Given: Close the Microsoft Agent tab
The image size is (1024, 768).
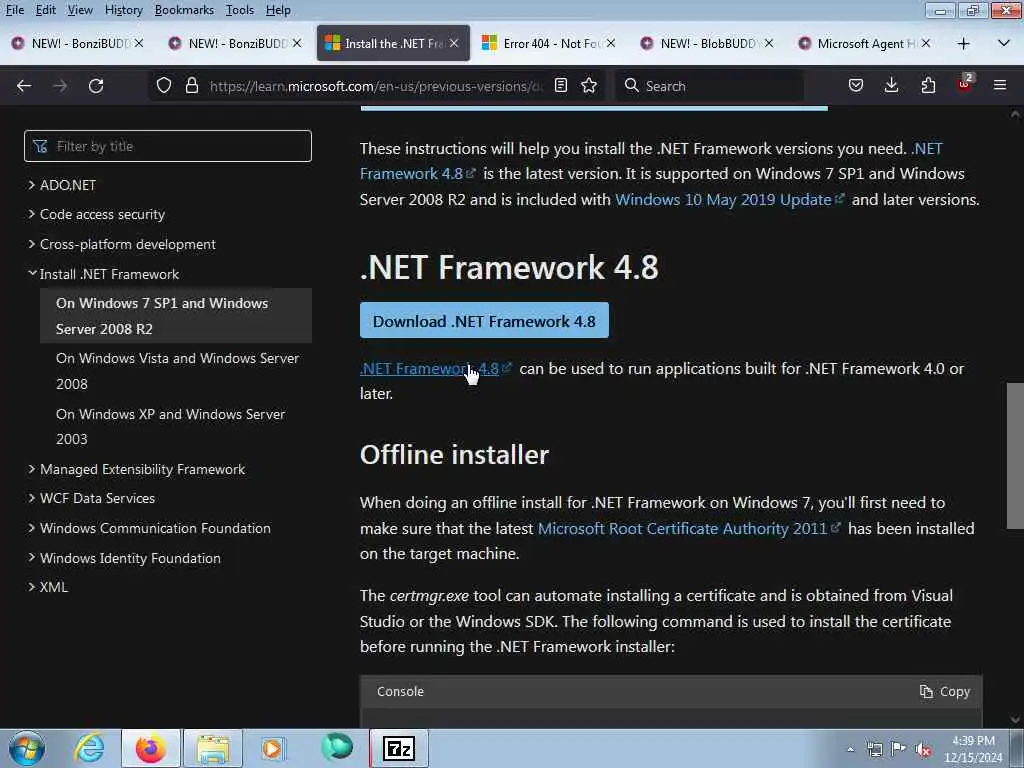Looking at the screenshot, I should coord(925,43).
